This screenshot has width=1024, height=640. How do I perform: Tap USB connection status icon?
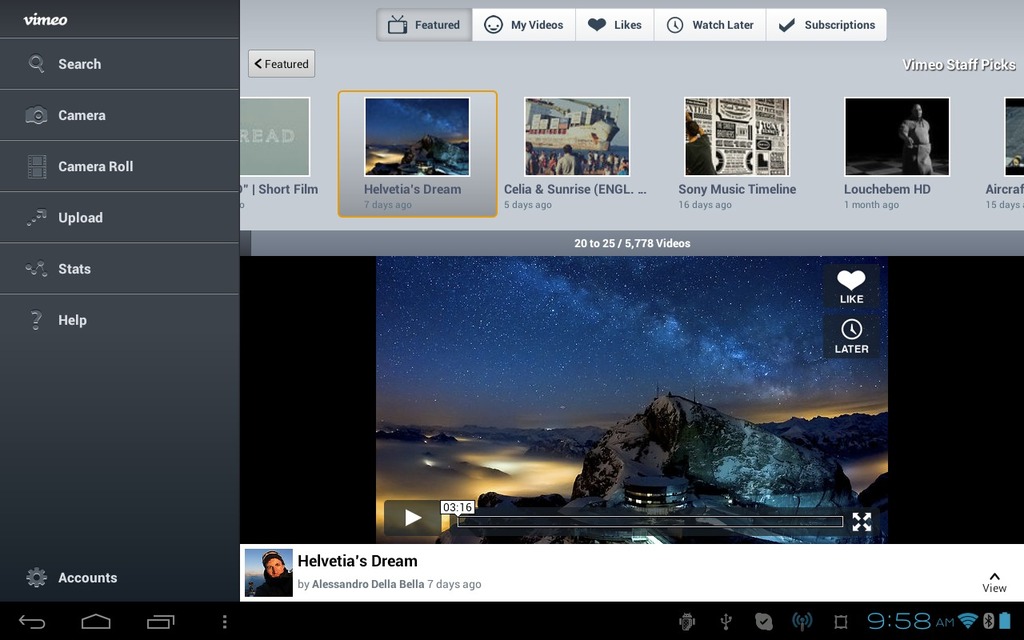[726, 622]
